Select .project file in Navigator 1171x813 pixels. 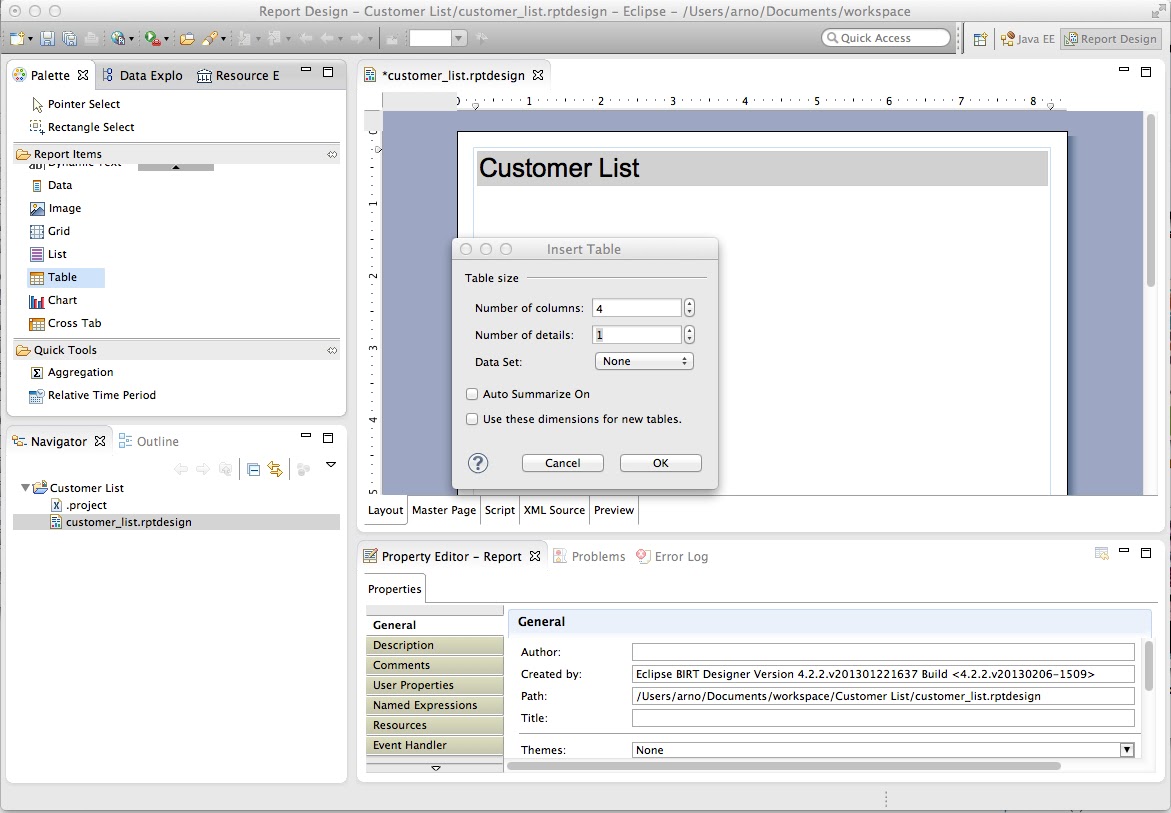[x=78, y=505]
